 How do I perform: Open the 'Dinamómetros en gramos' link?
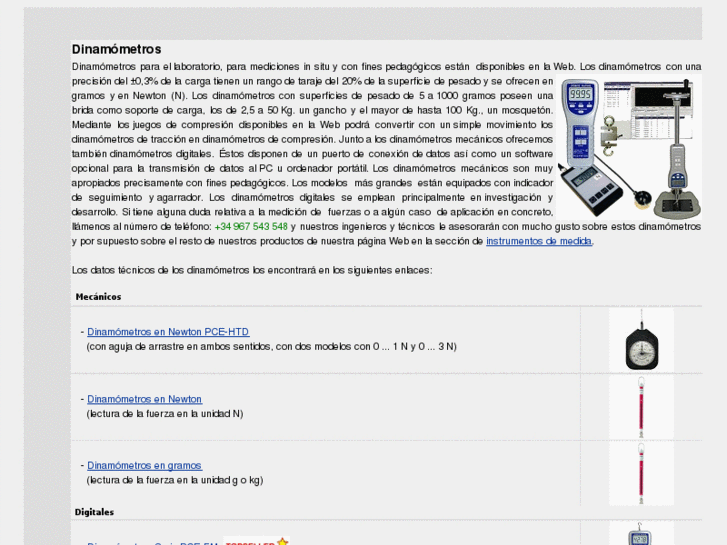coord(144,466)
